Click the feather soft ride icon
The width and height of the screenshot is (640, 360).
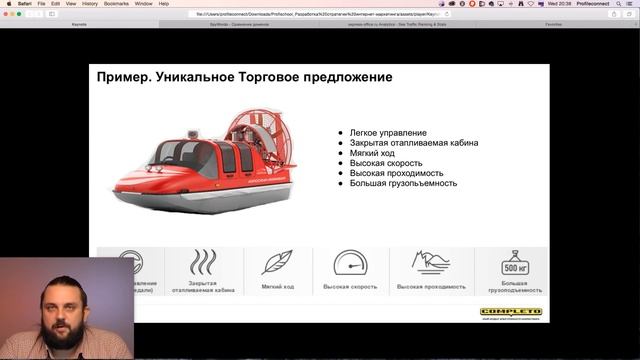pyautogui.click(x=277, y=262)
